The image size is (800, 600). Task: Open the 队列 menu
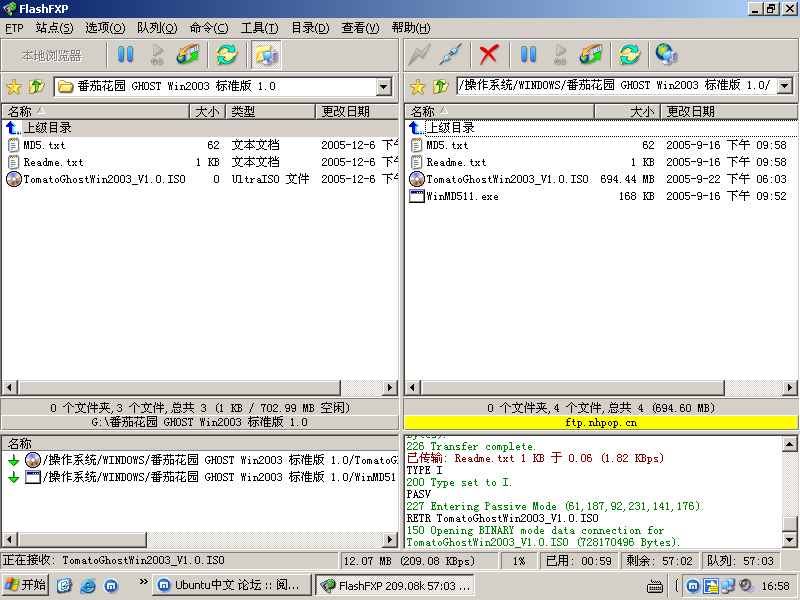[x=157, y=28]
